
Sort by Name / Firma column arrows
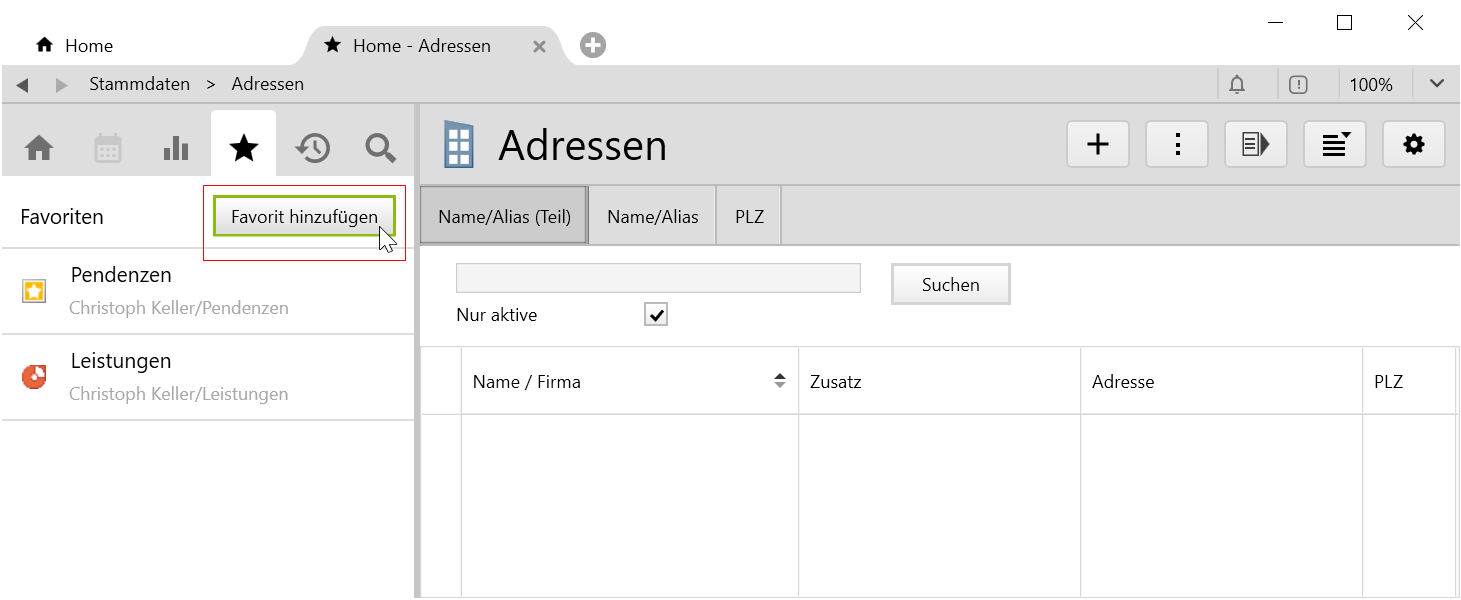[x=780, y=381]
